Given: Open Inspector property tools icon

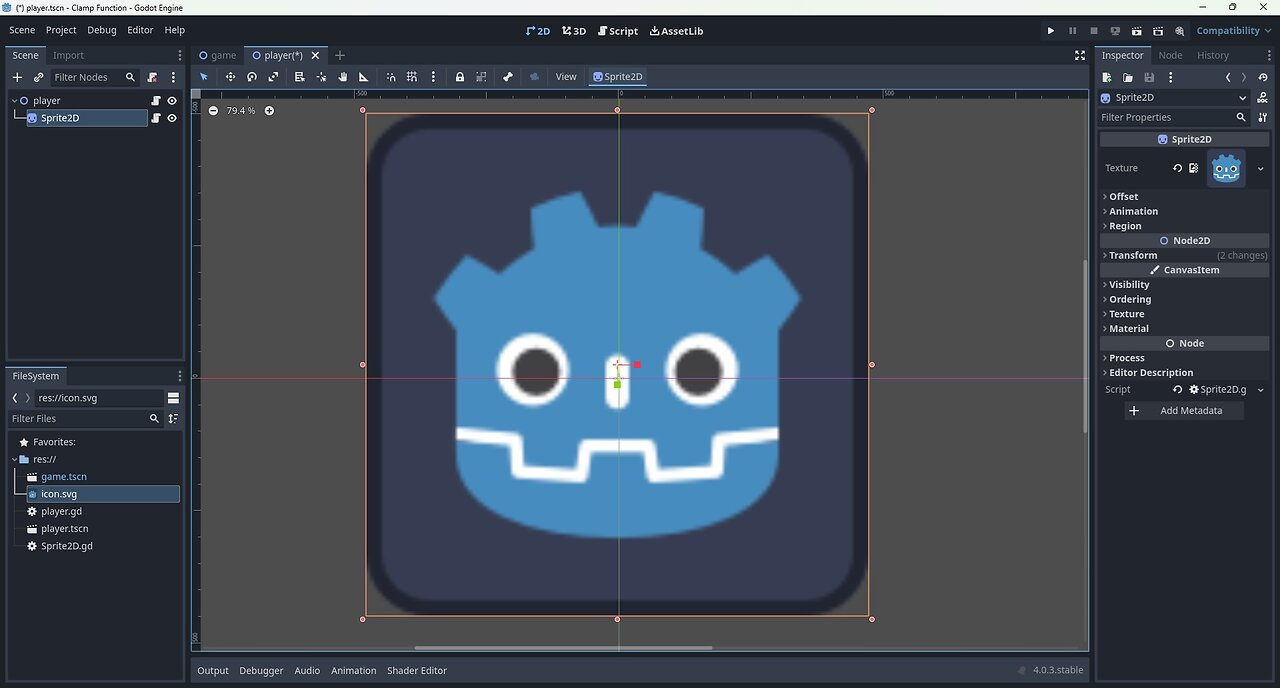Looking at the screenshot, I should [1262, 117].
